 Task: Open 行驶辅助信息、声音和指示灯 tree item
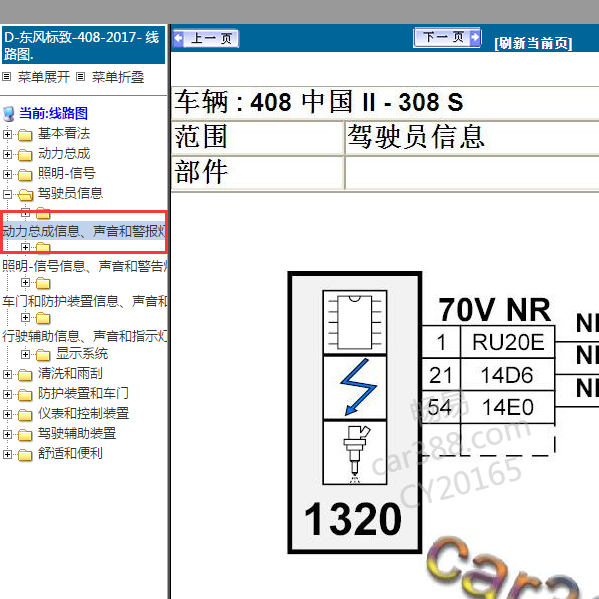(x=84, y=336)
